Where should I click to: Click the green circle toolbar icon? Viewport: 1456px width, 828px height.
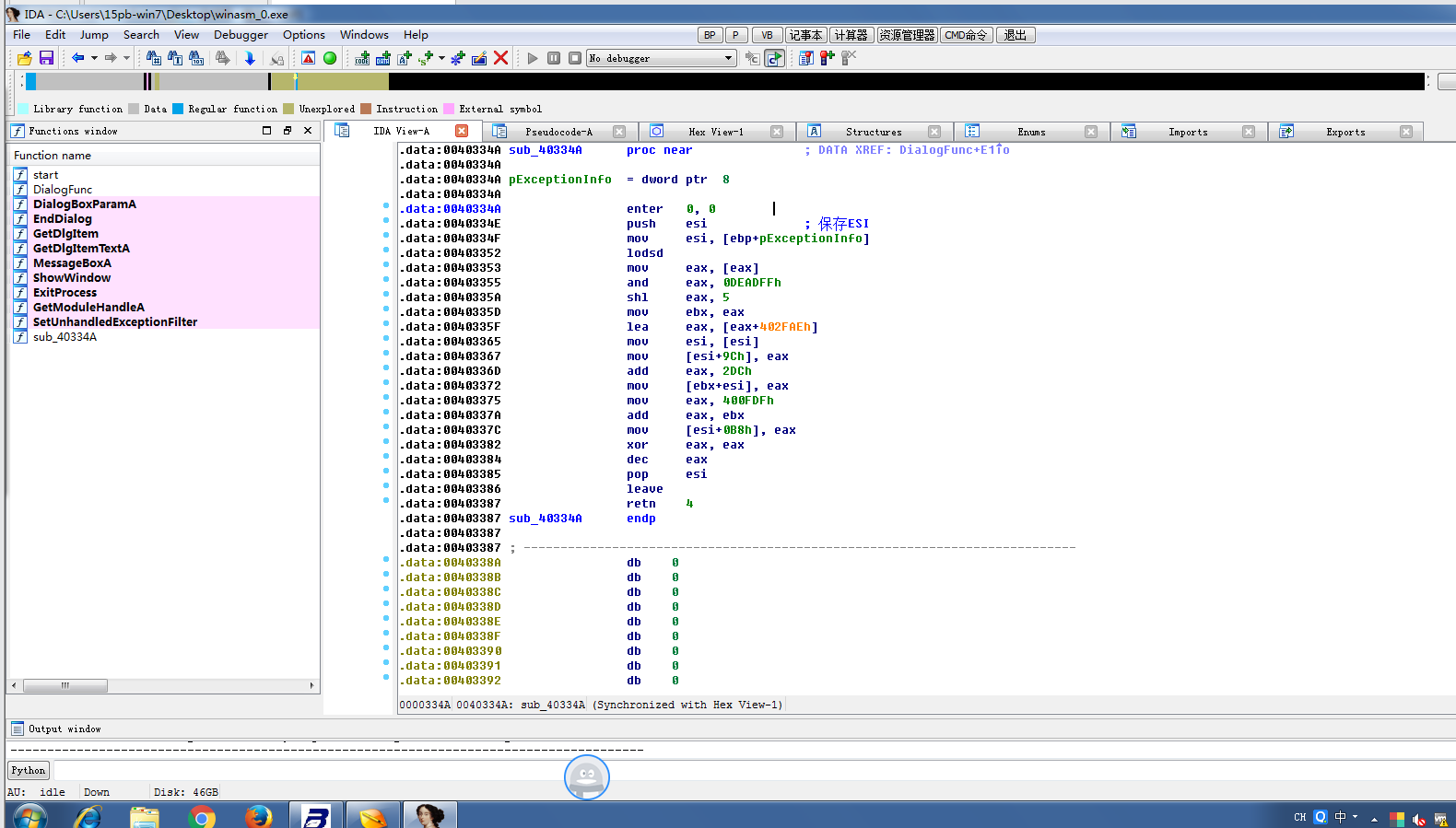pyautogui.click(x=330, y=58)
